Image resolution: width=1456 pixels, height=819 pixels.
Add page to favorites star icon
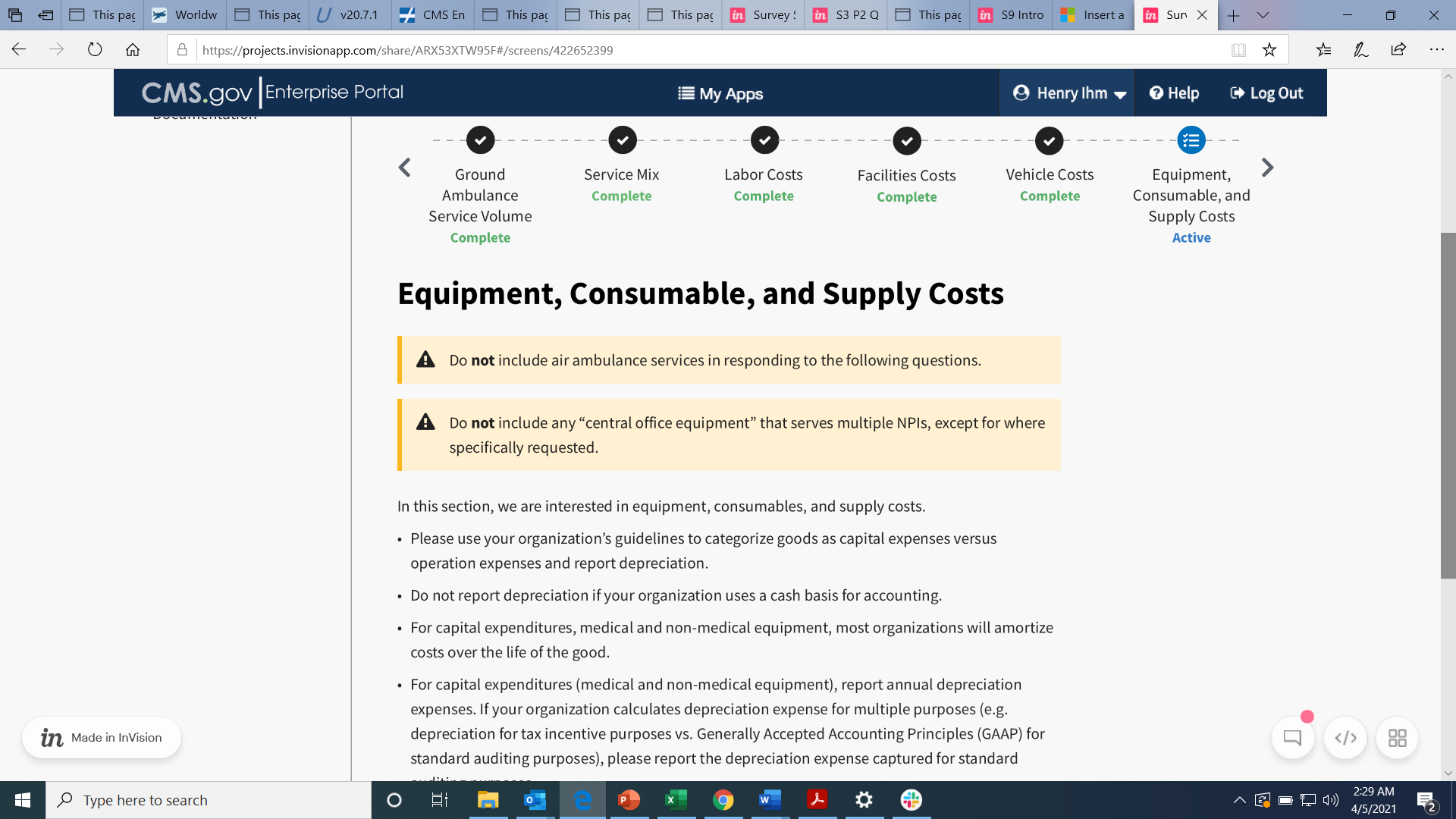click(x=1269, y=50)
